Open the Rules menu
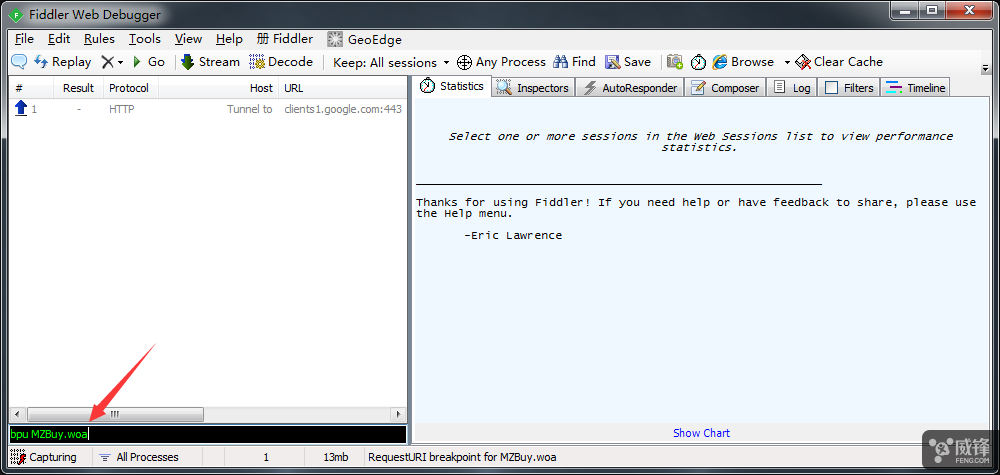This screenshot has height=475, width=1000. click(x=99, y=39)
